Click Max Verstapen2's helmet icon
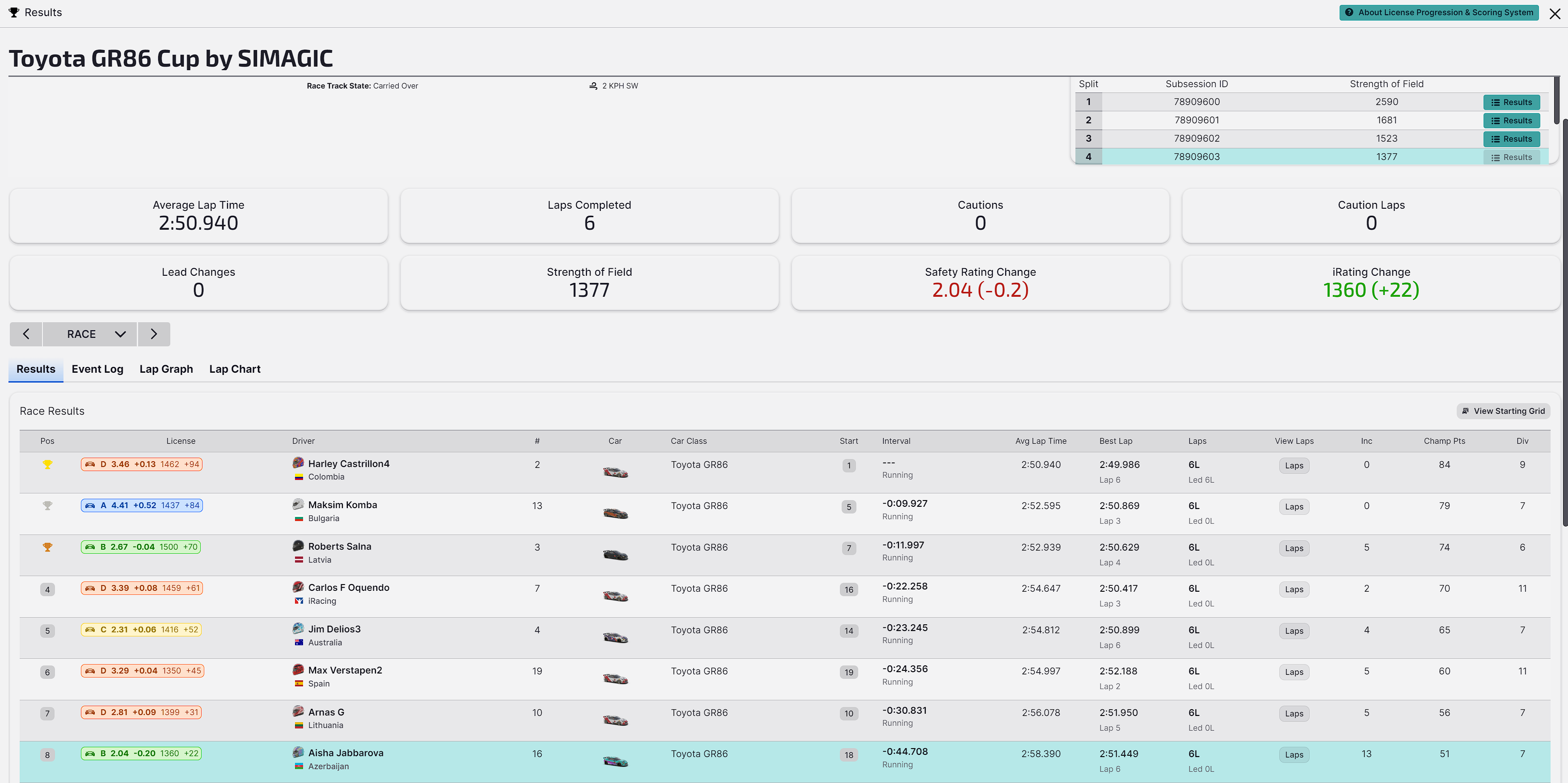 298,670
